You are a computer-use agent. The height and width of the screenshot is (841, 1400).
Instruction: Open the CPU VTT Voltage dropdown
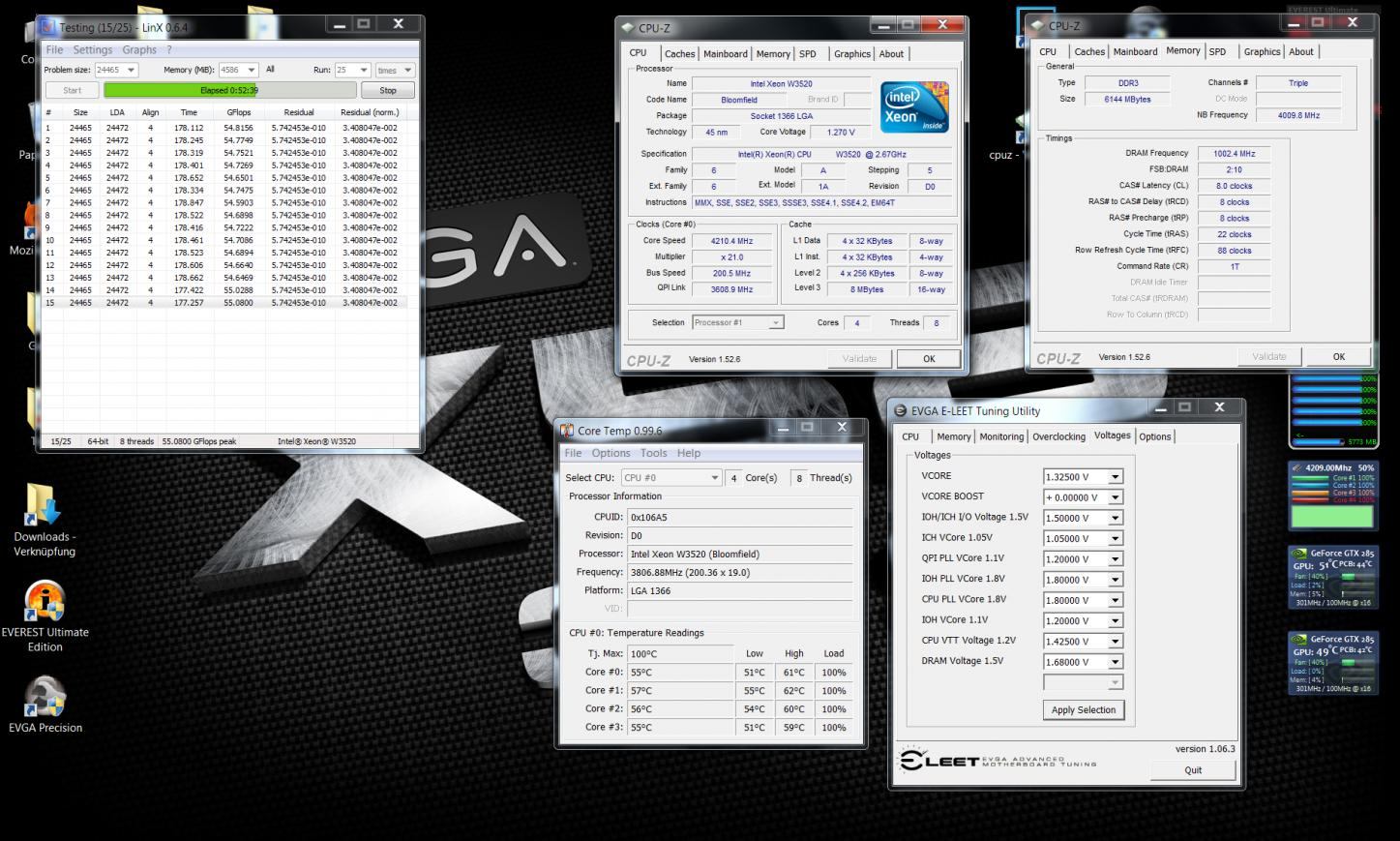1115,642
